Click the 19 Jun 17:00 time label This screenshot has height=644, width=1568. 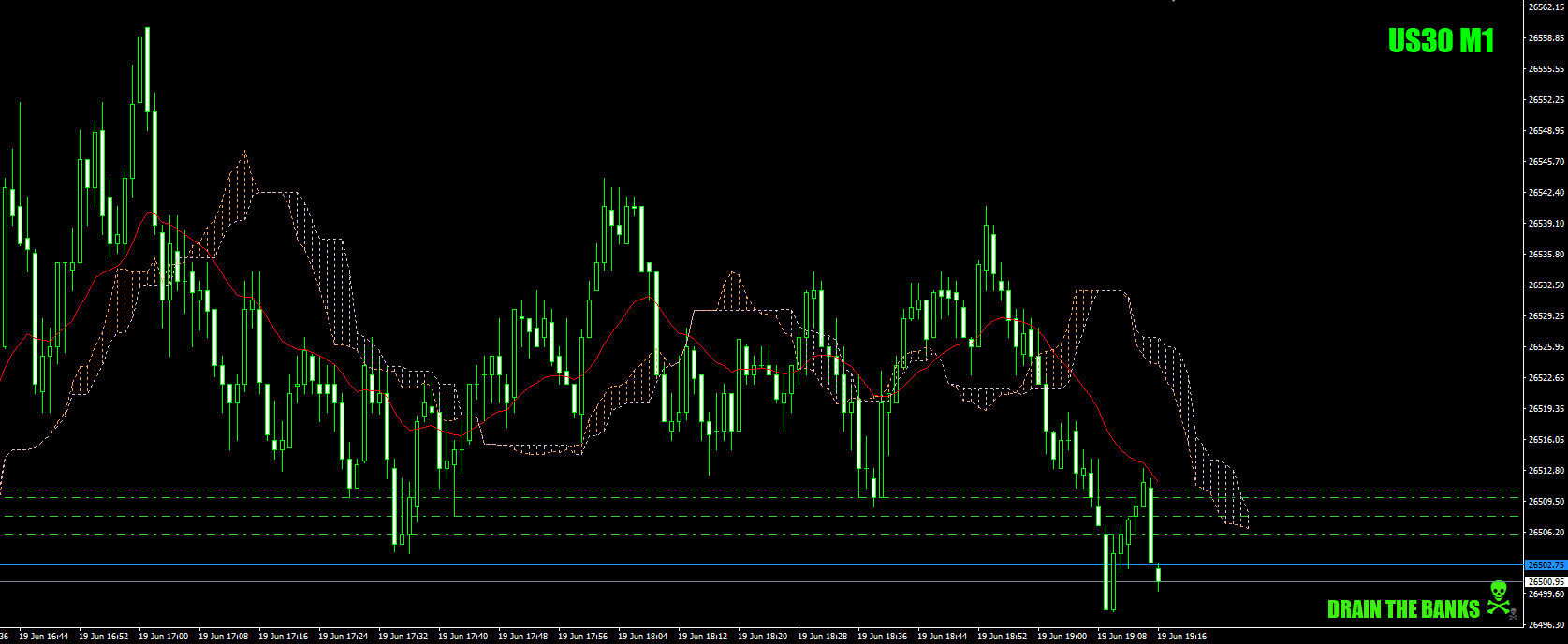[x=164, y=637]
